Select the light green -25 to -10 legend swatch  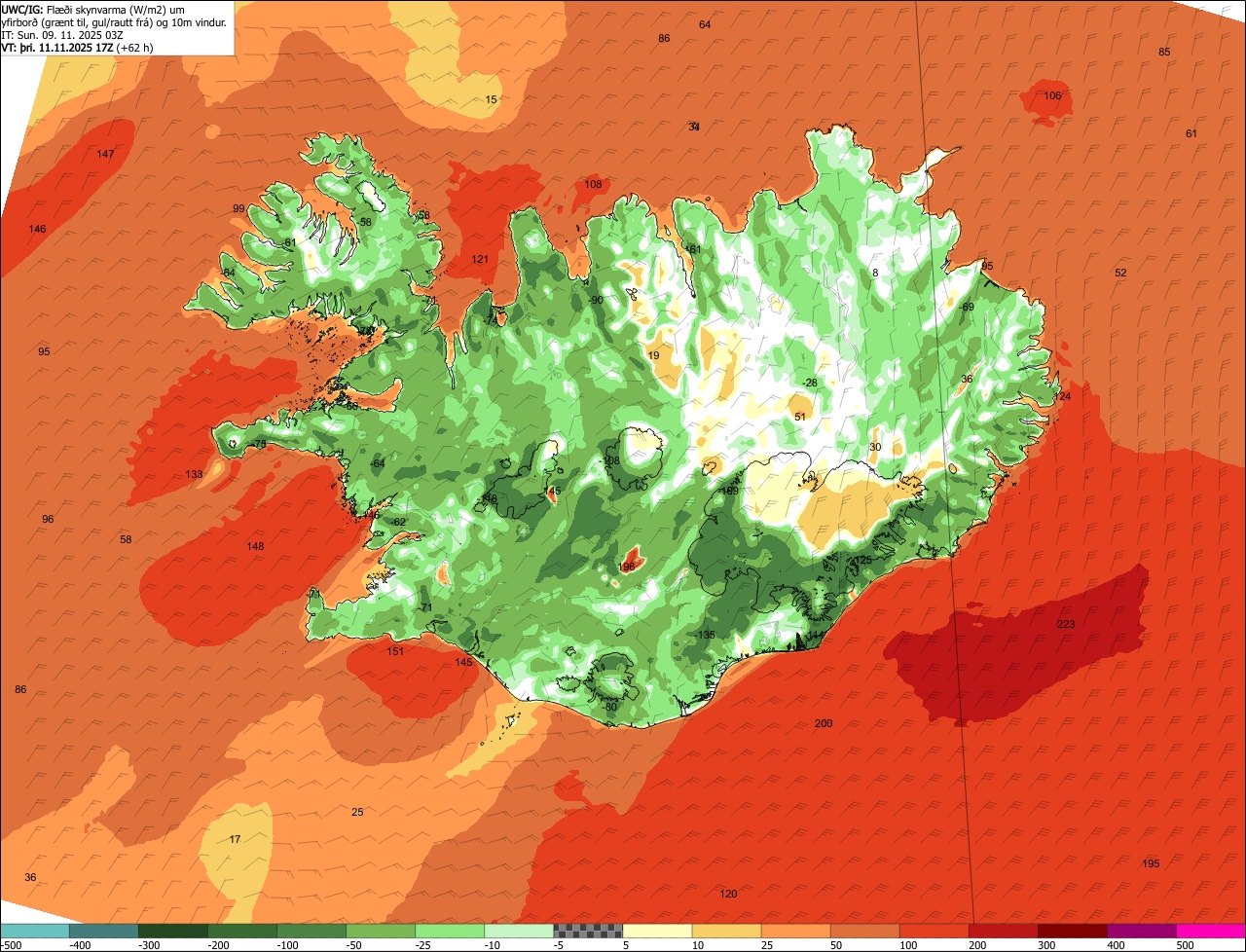(x=450, y=931)
